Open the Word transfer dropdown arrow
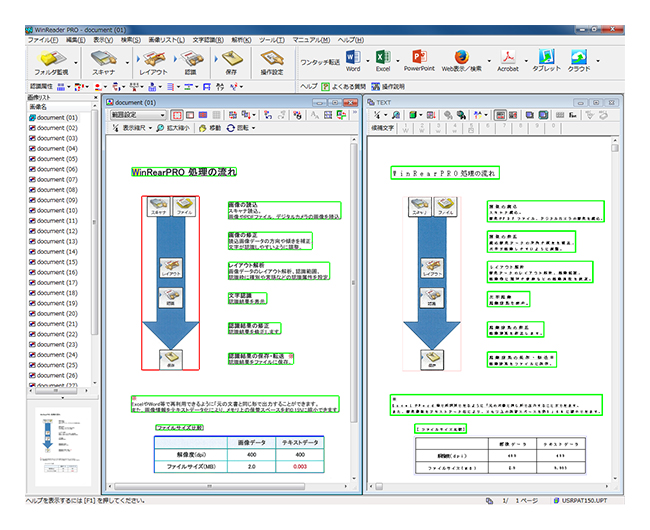The image size is (650, 530). tap(367, 61)
